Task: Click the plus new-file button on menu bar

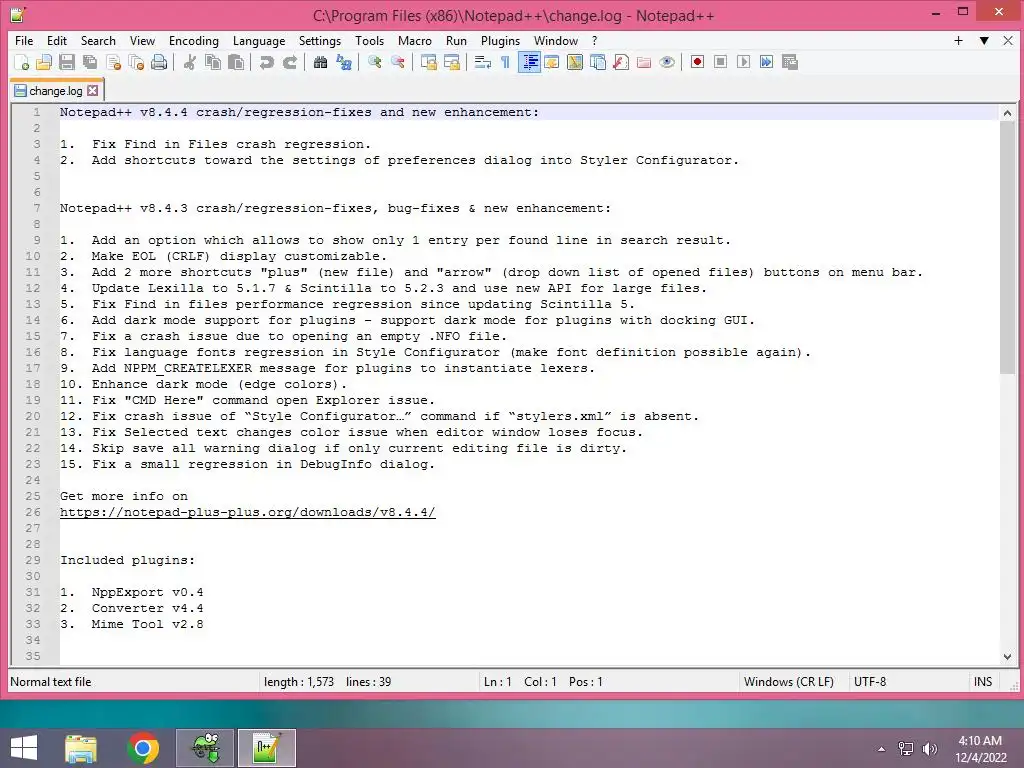Action: click(x=958, y=40)
